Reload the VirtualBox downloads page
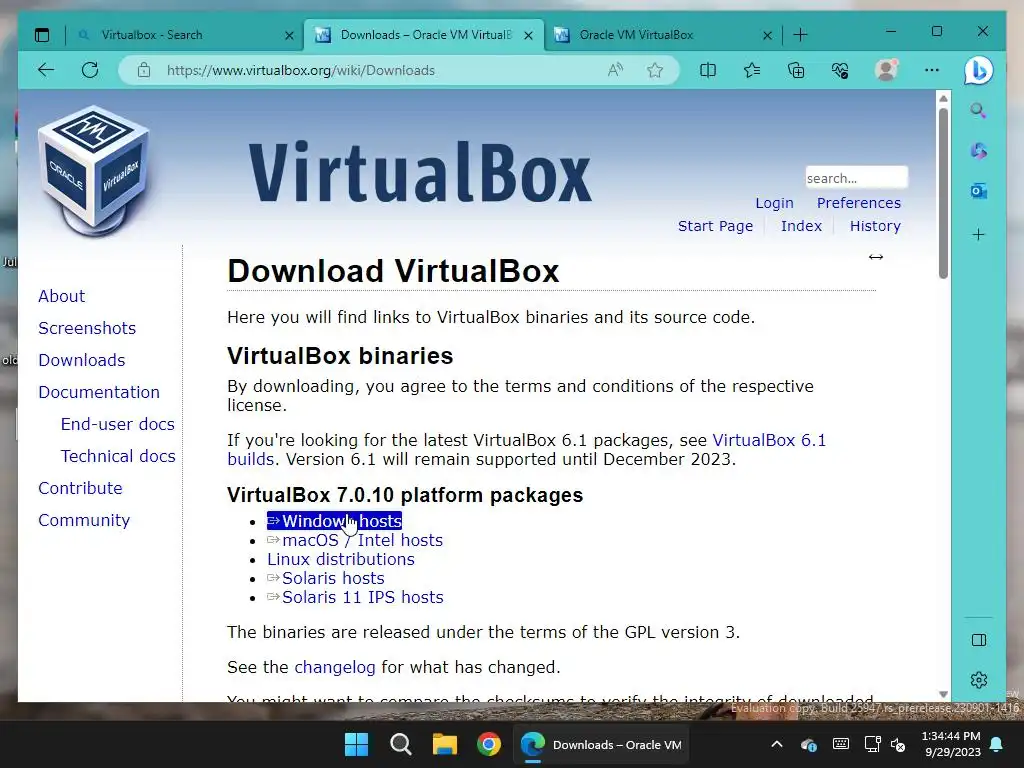 coord(90,70)
